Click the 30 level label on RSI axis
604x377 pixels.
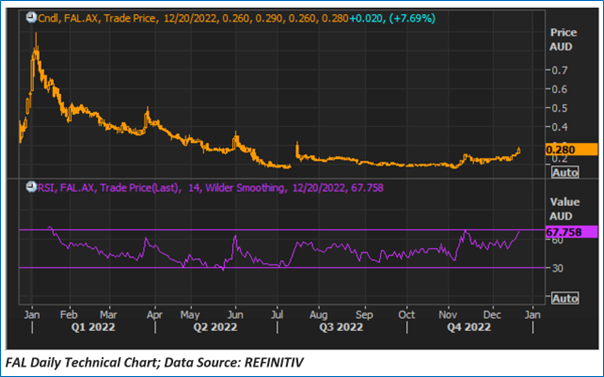coord(557,268)
